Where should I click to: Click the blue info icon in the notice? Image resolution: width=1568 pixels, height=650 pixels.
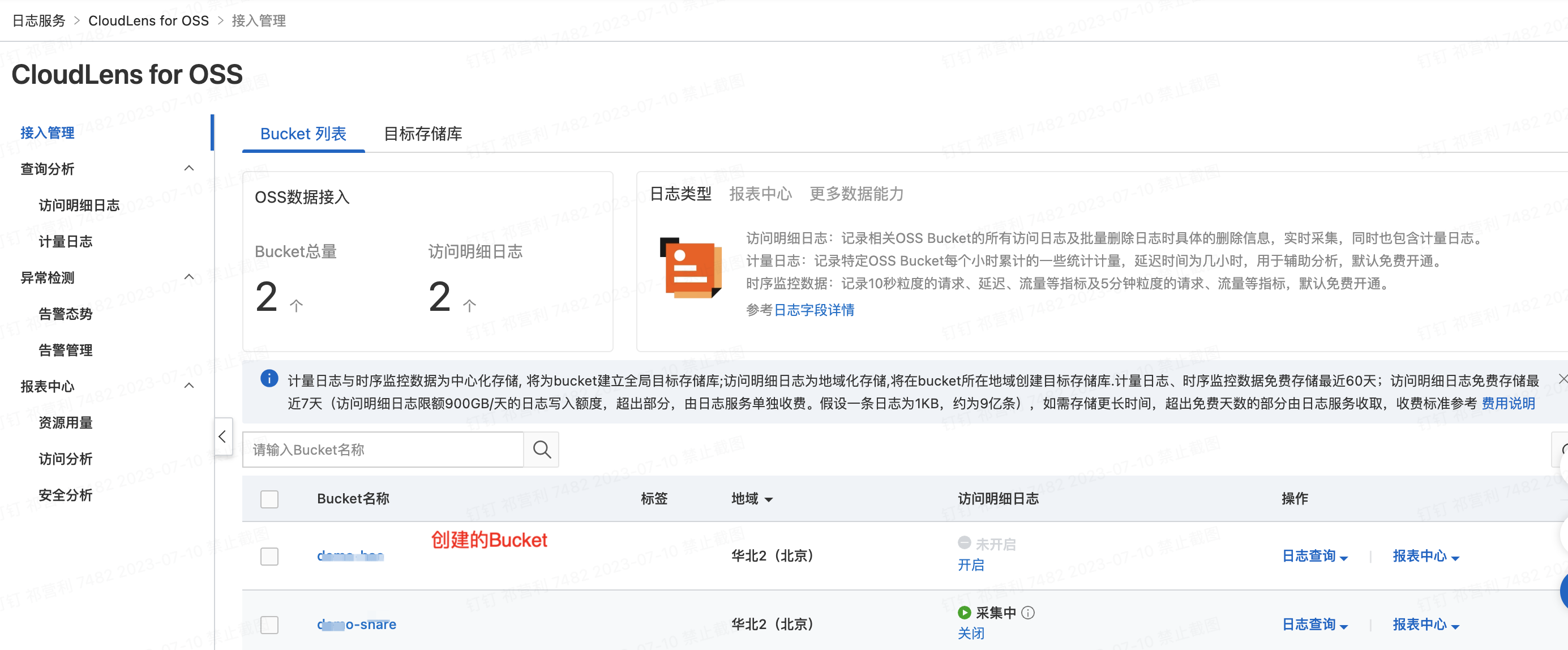[269, 379]
